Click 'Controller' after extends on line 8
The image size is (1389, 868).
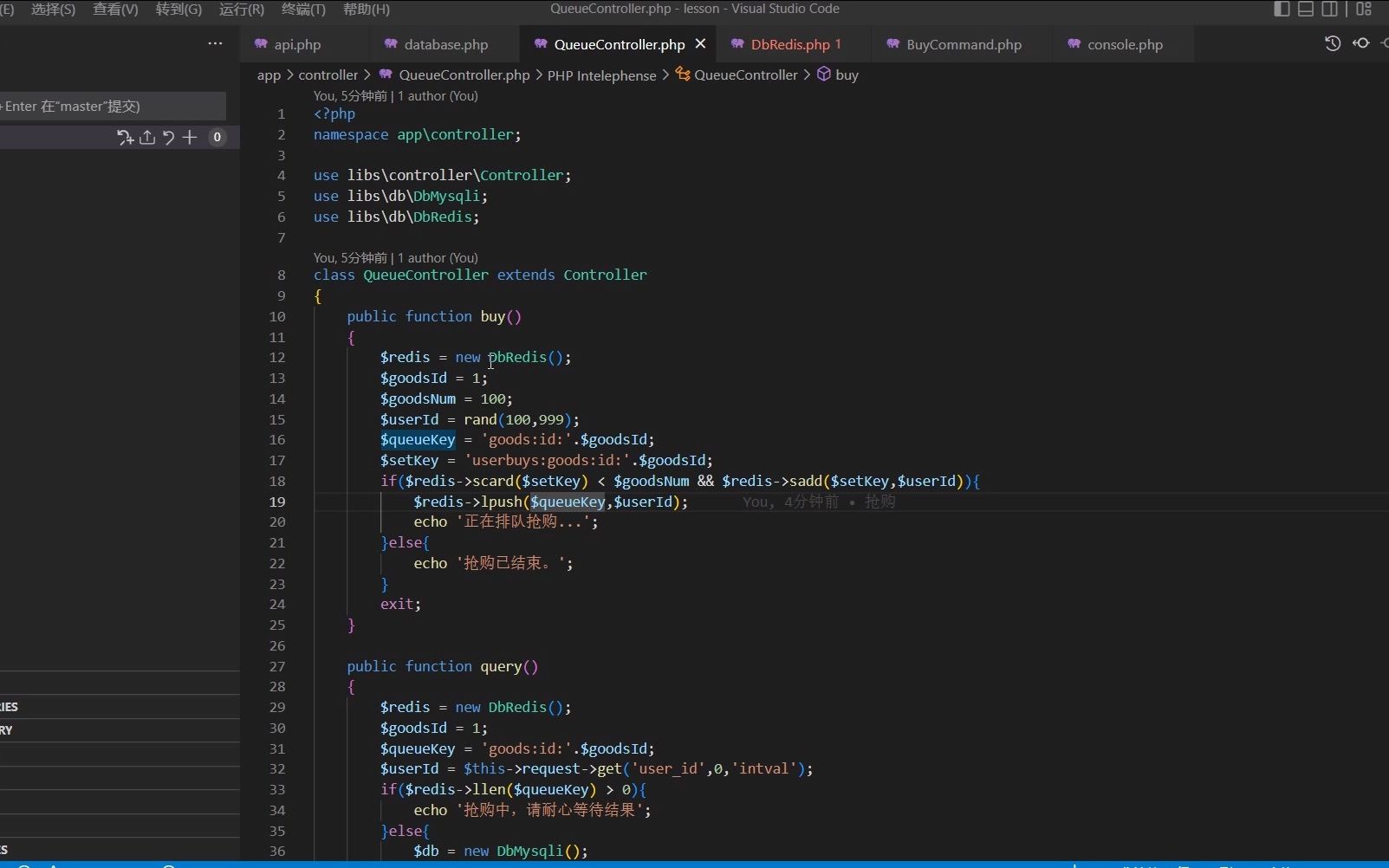pos(605,275)
